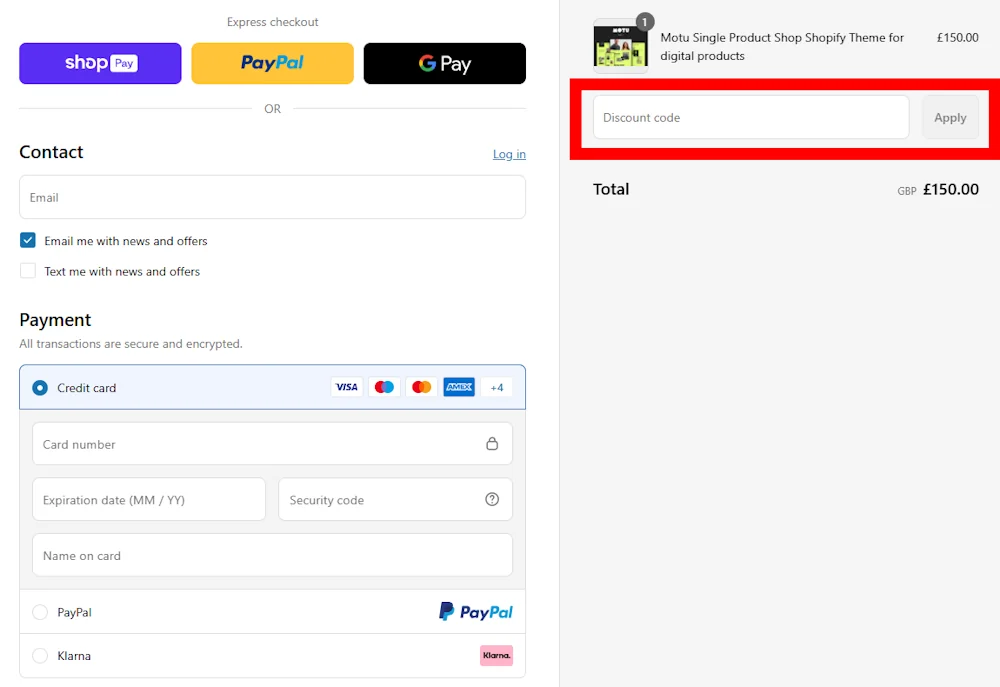The image size is (1000, 687).
Task: Select the Klarna payment method
Action: click(40, 656)
